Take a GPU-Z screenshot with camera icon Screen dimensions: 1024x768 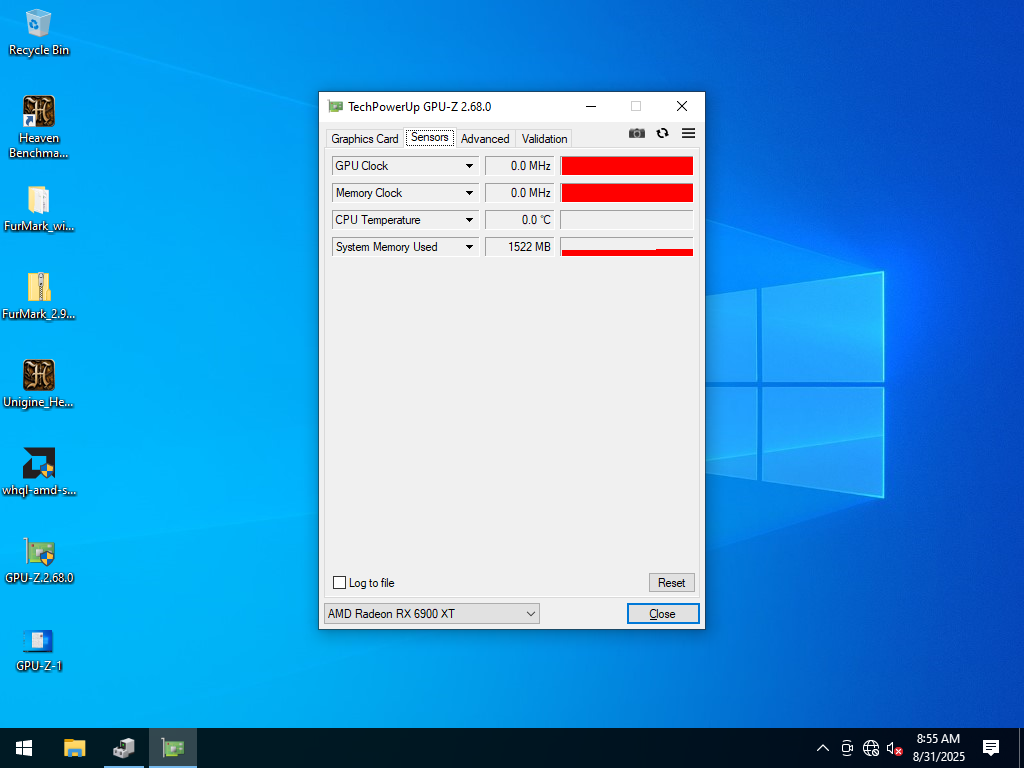coord(637,133)
